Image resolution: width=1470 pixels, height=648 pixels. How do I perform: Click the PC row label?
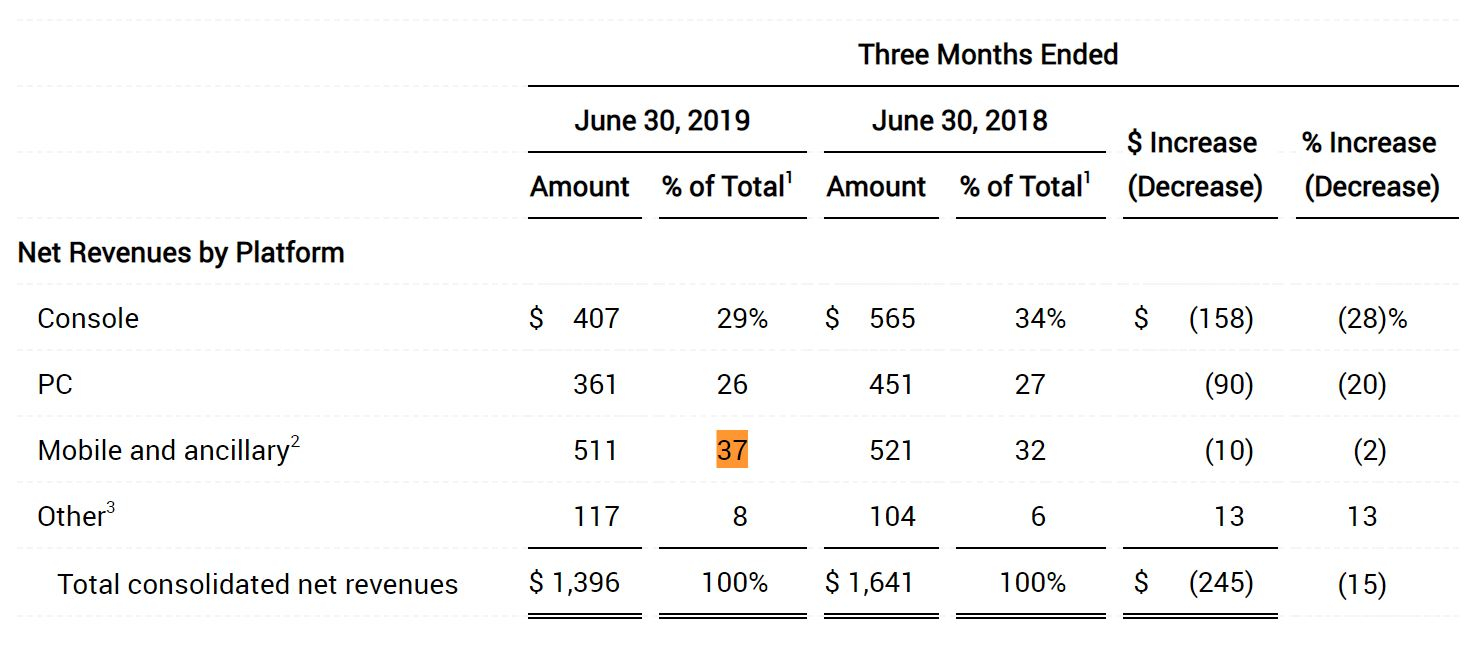coord(55,384)
